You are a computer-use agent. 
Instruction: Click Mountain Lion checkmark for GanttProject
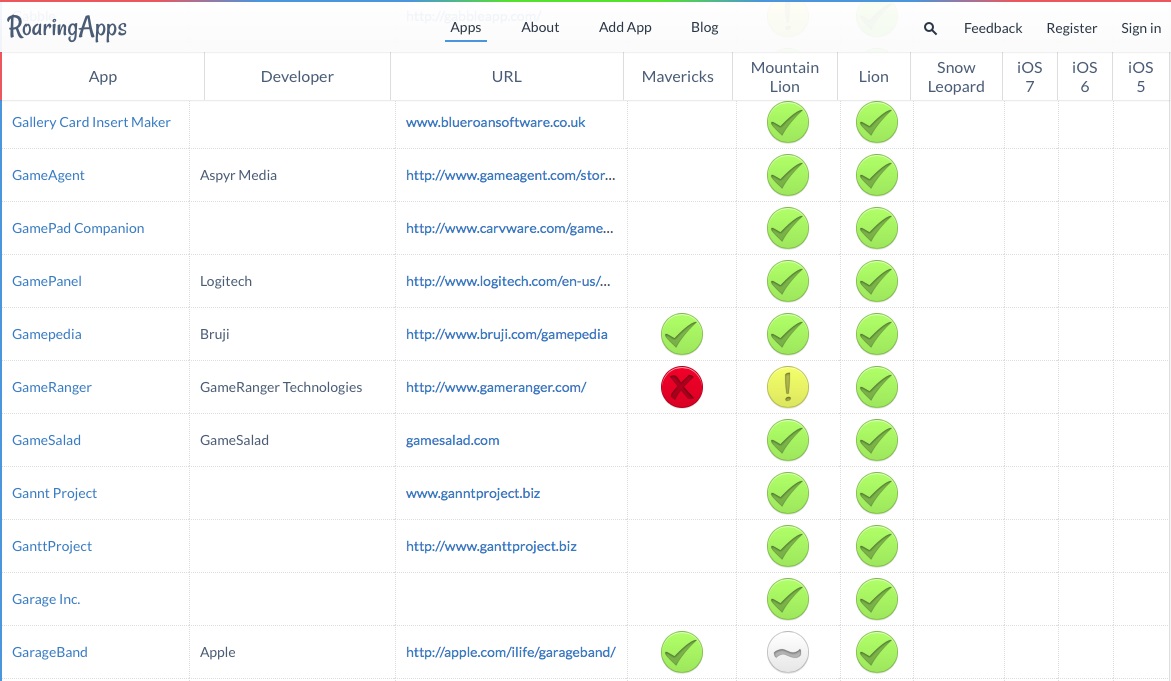(788, 547)
